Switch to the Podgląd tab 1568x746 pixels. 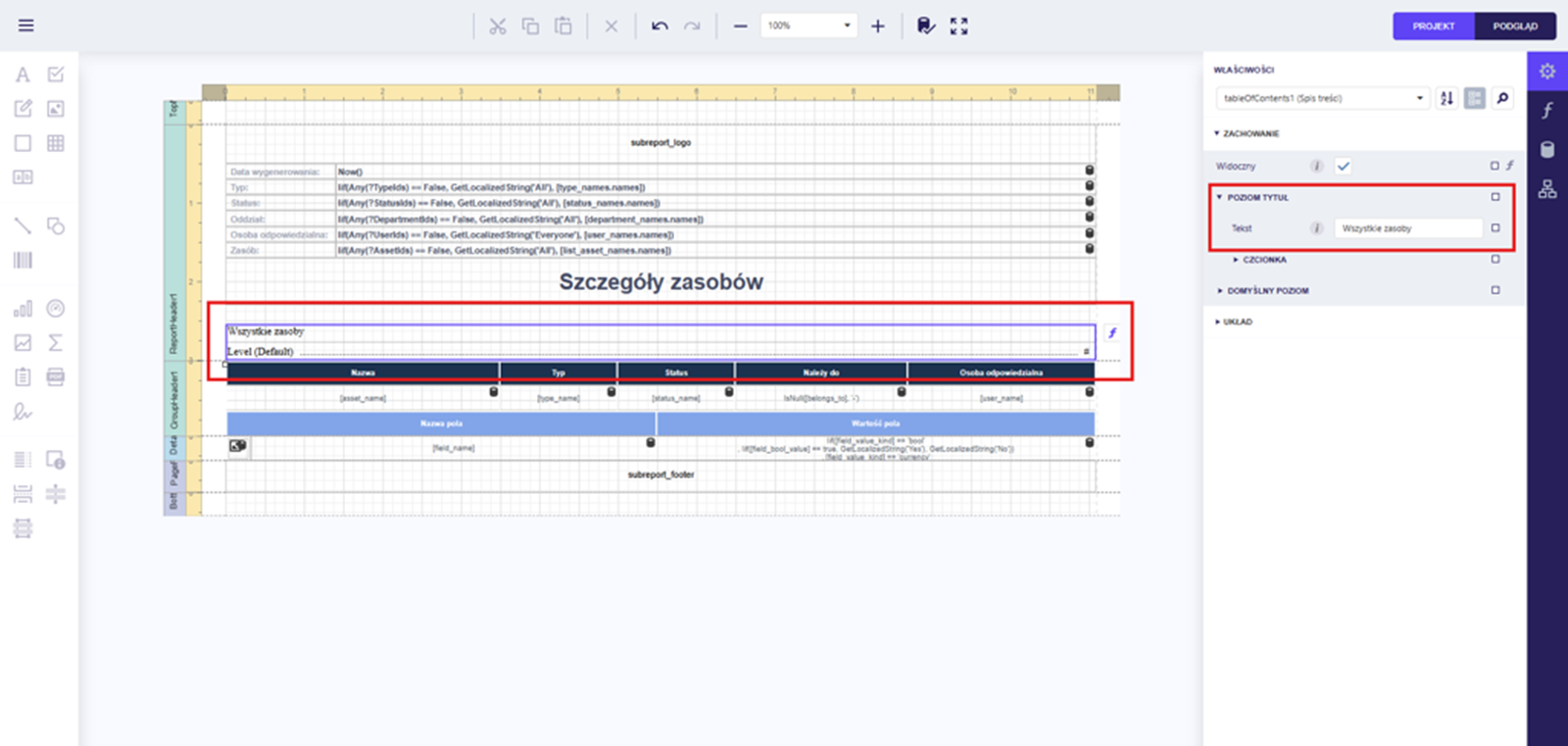(x=1515, y=26)
